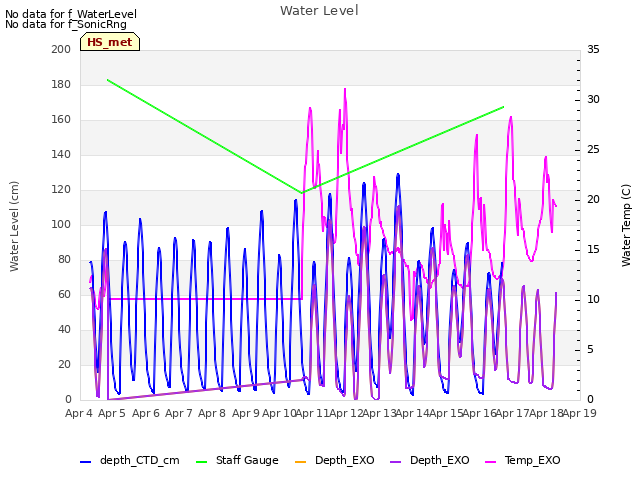Click the Water Temp (C) axis label
The width and height of the screenshot is (640, 480).
626,225
